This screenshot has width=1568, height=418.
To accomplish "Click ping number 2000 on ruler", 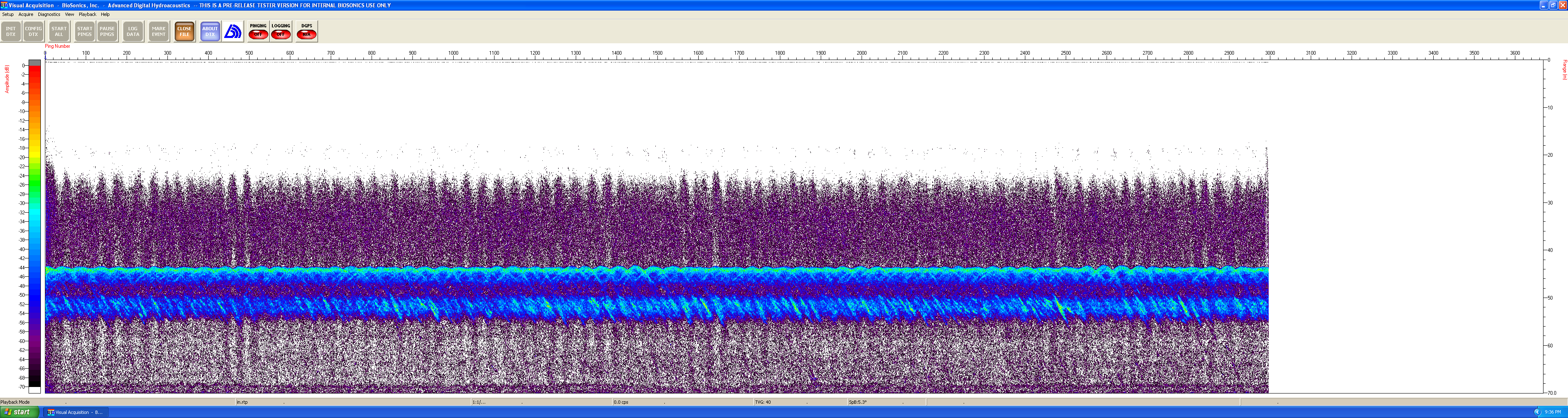I will (x=862, y=53).
